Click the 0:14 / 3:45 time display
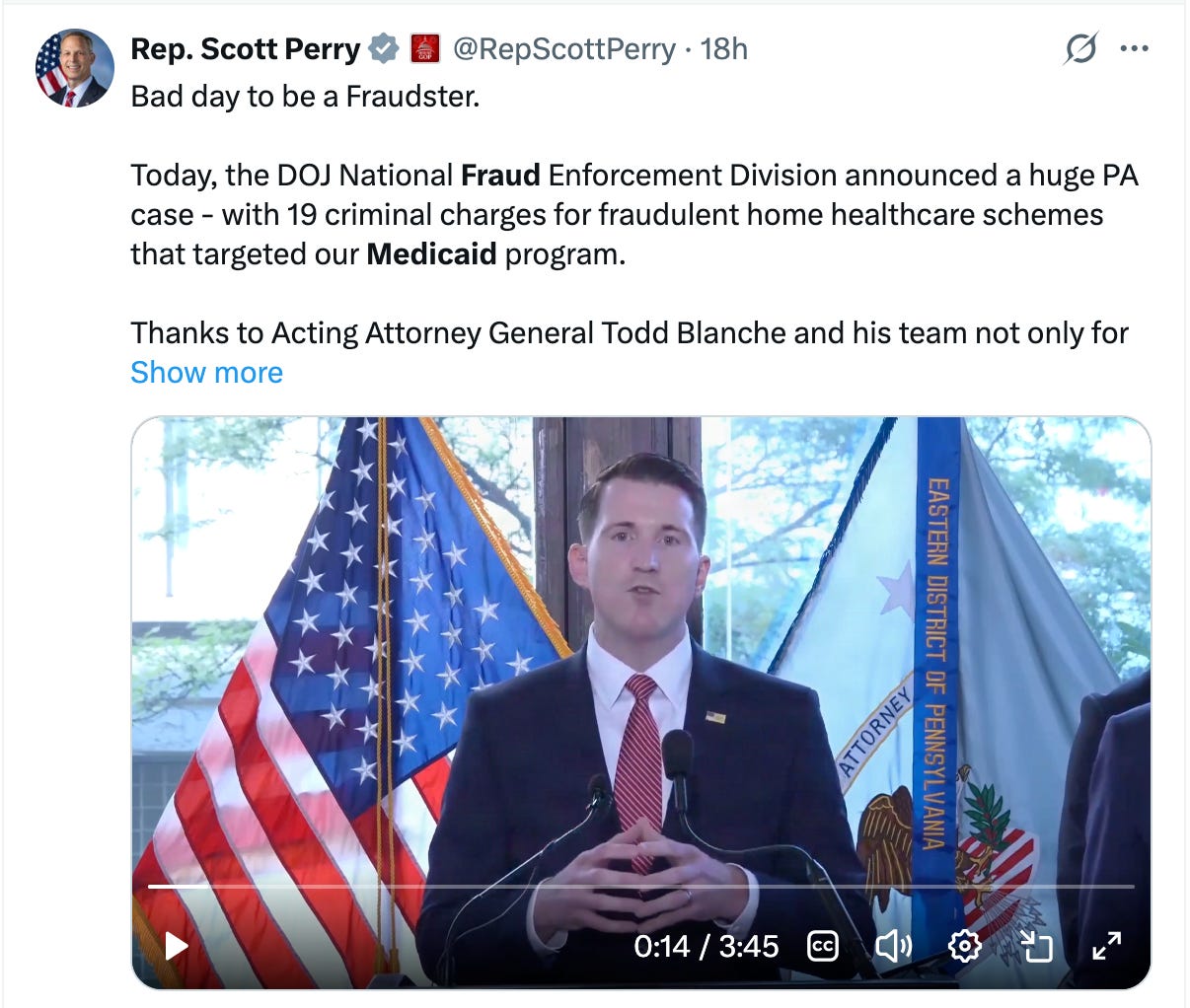This screenshot has height=1008, width=1190. pyautogui.click(x=707, y=947)
